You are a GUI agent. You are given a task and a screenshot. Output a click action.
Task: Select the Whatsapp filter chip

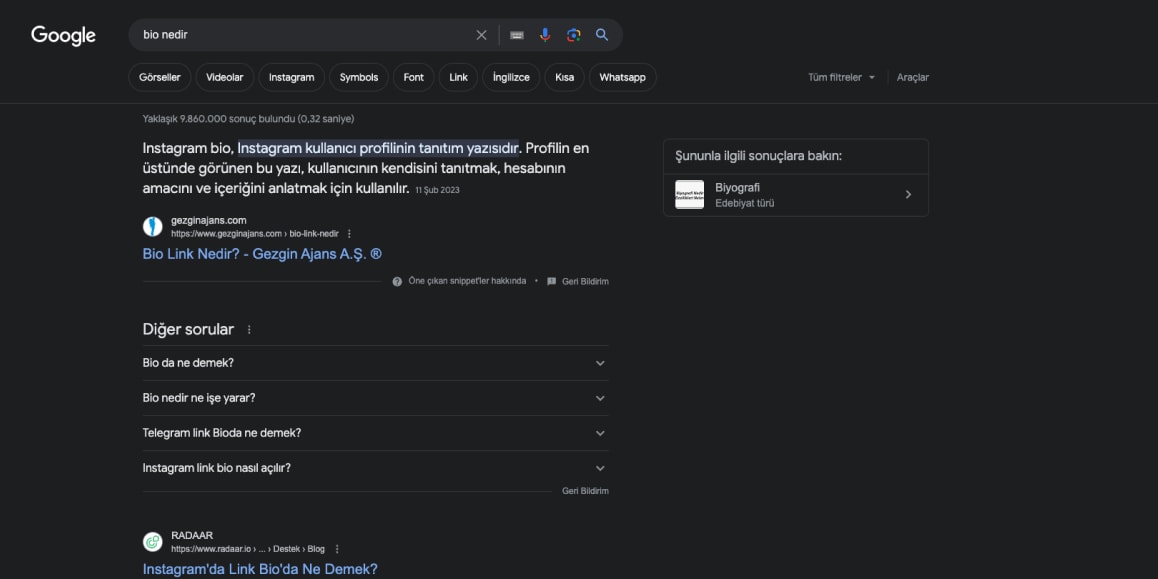[623, 78]
